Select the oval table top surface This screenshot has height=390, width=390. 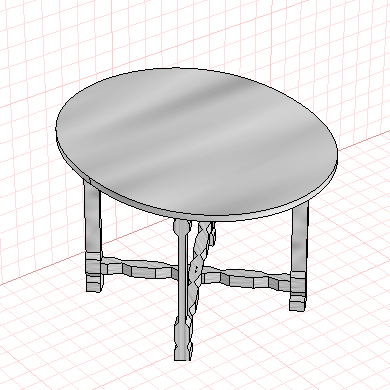coord(197,142)
